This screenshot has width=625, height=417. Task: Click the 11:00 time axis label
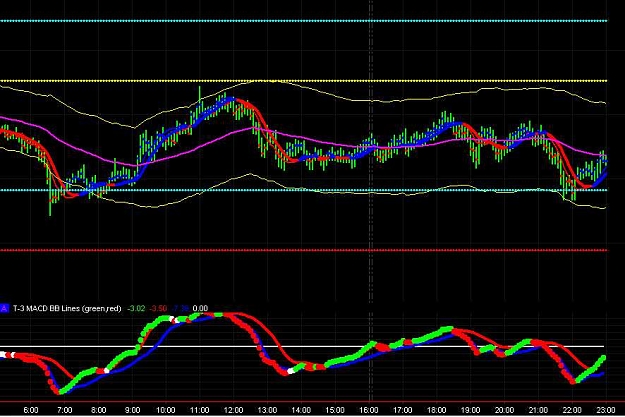pyautogui.click(x=199, y=410)
